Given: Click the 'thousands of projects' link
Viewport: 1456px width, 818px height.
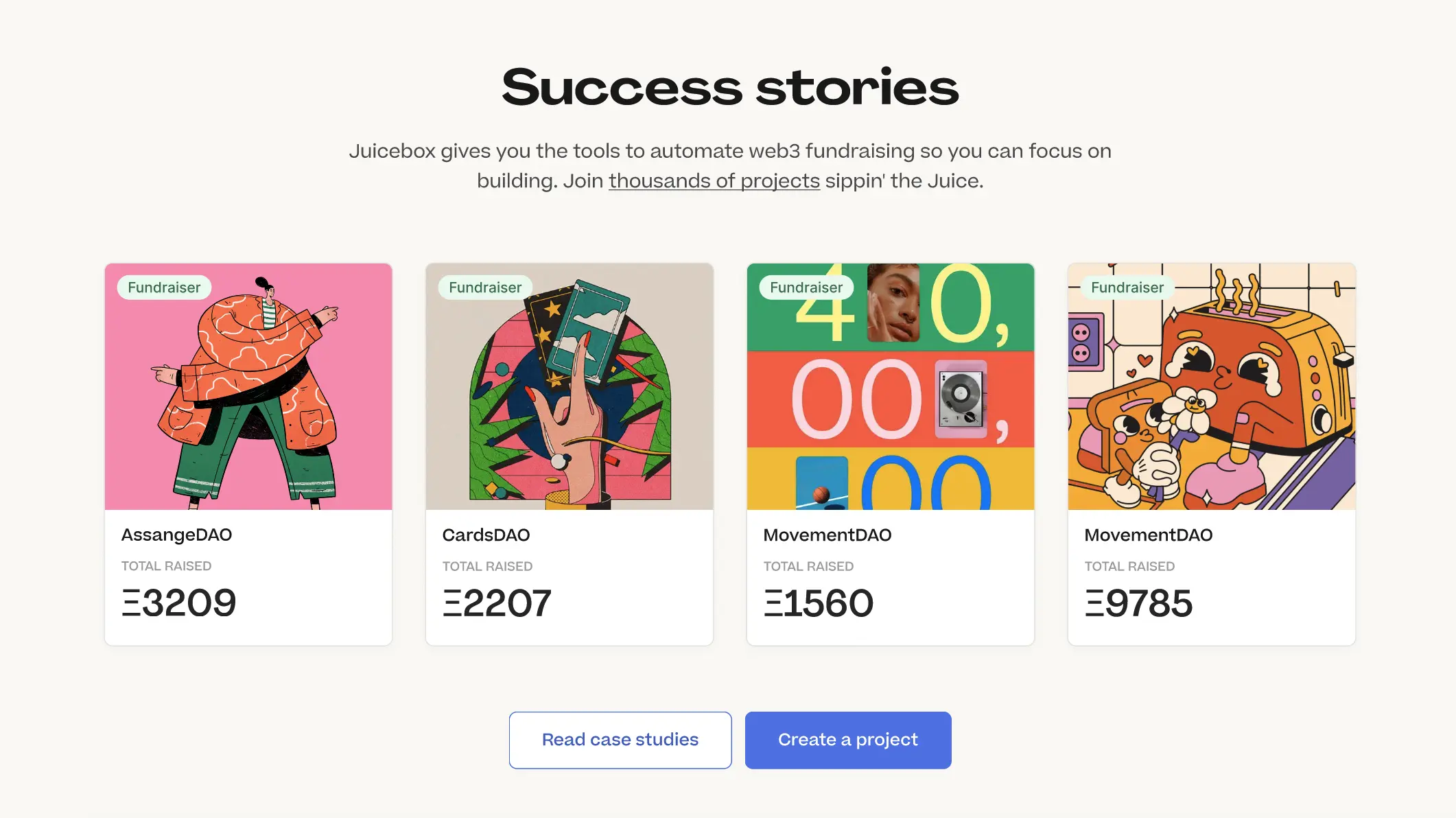Looking at the screenshot, I should 714,180.
